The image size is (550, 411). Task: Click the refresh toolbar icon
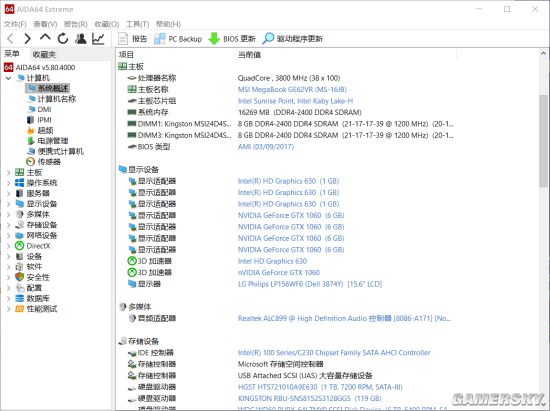coord(63,38)
